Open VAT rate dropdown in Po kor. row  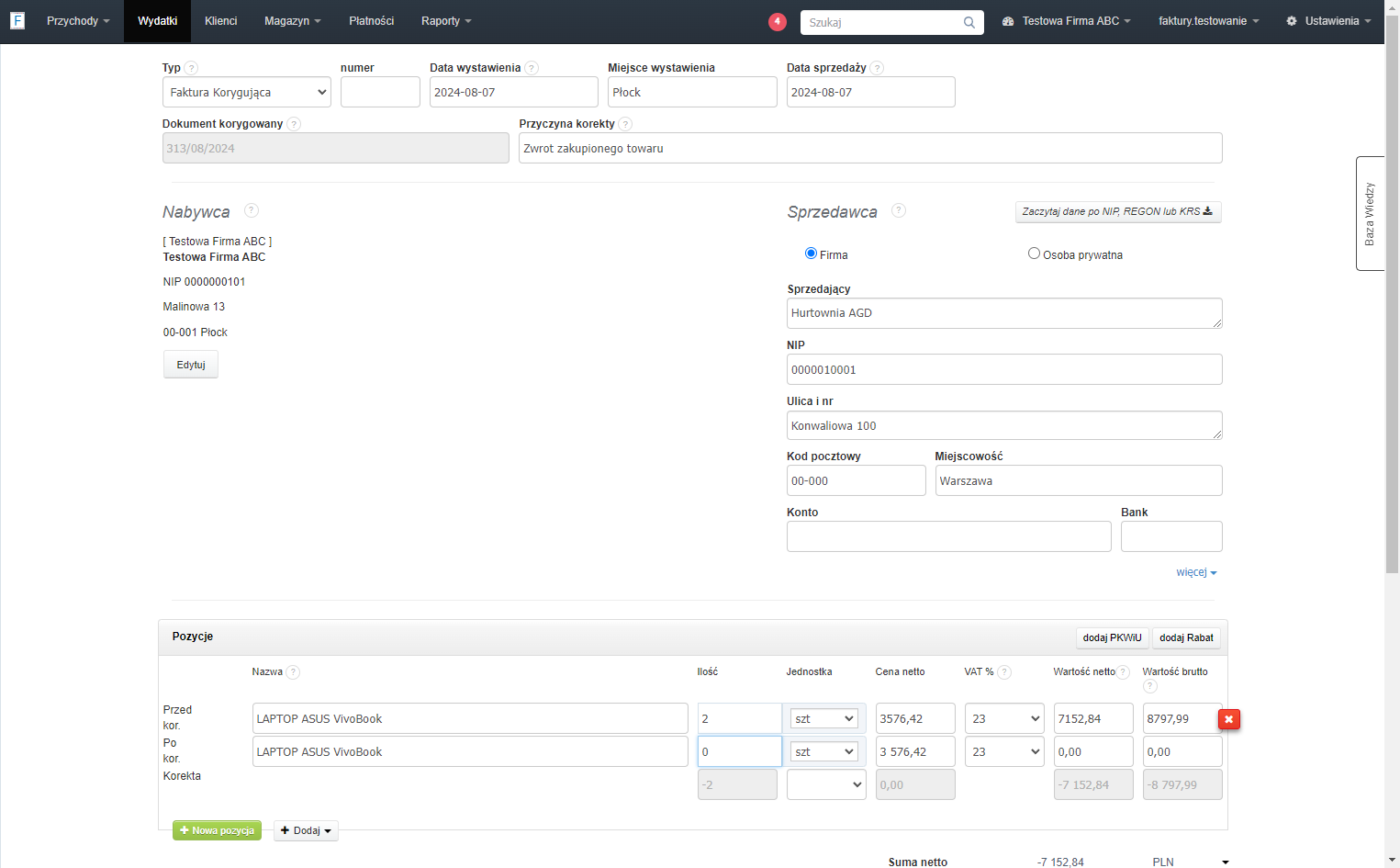click(x=1004, y=751)
